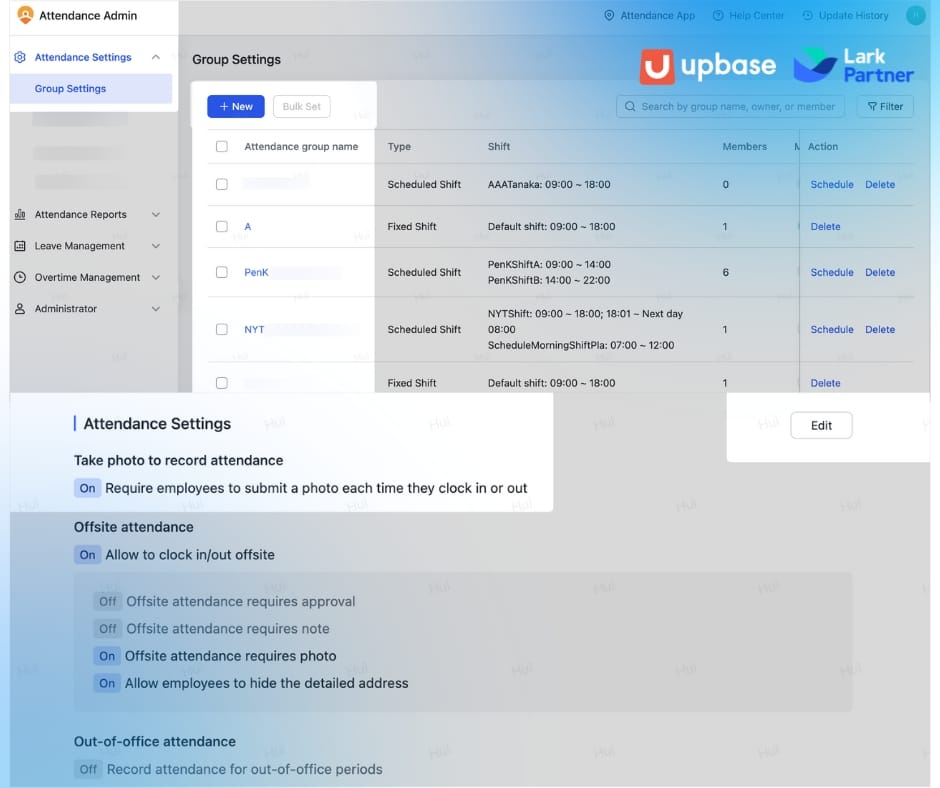Click the Attendance App location pin icon

(609, 16)
